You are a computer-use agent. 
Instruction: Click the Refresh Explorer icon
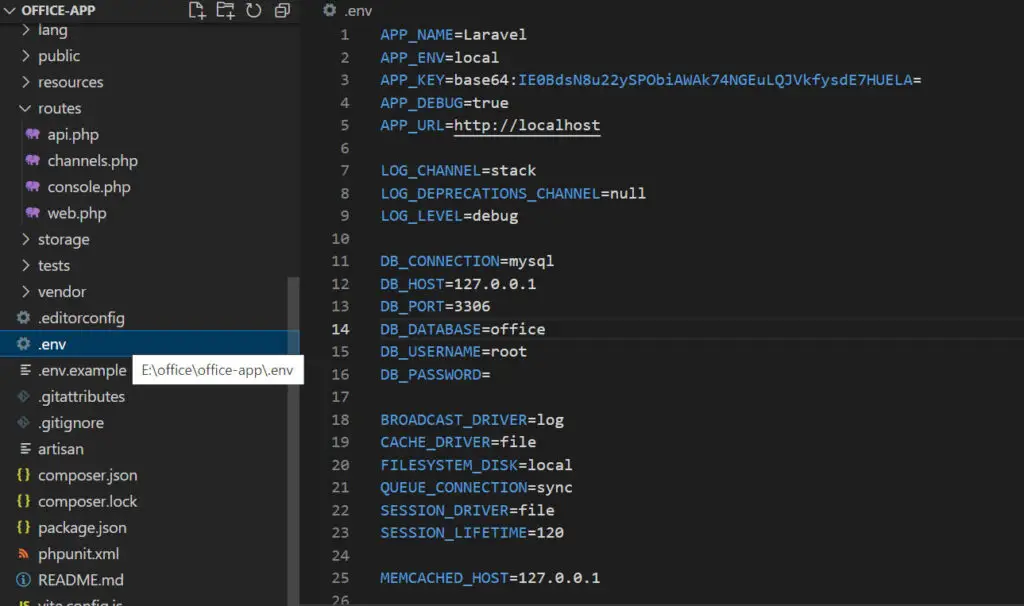pos(254,10)
